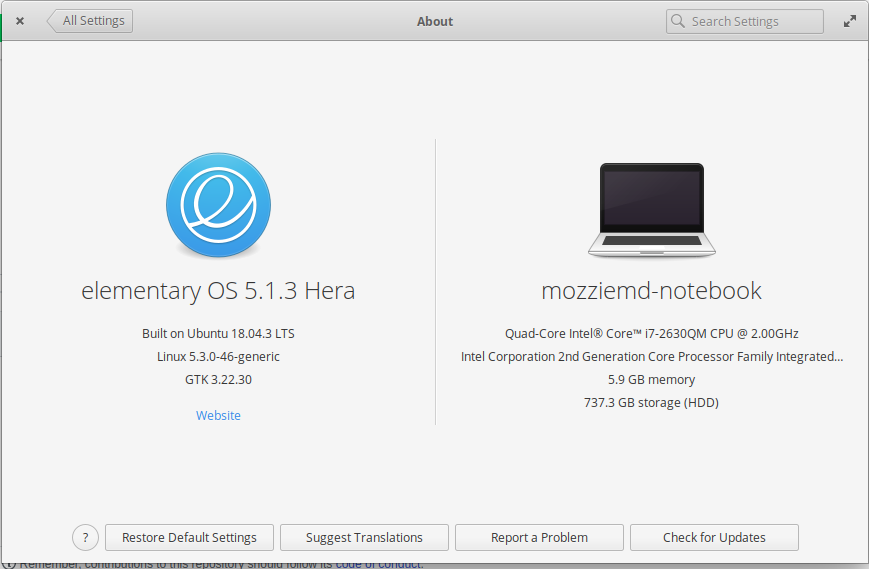Image resolution: width=869 pixels, height=569 pixels.
Task: Select the 'mozziemd-notebook' hostname
Action: pyautogui.click(x=652, y=291)
